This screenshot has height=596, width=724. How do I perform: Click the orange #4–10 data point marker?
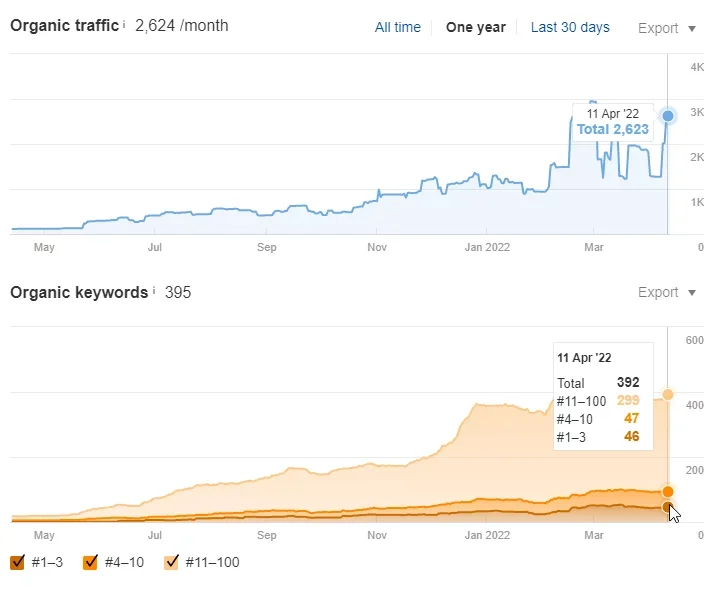tap(668, 491)
